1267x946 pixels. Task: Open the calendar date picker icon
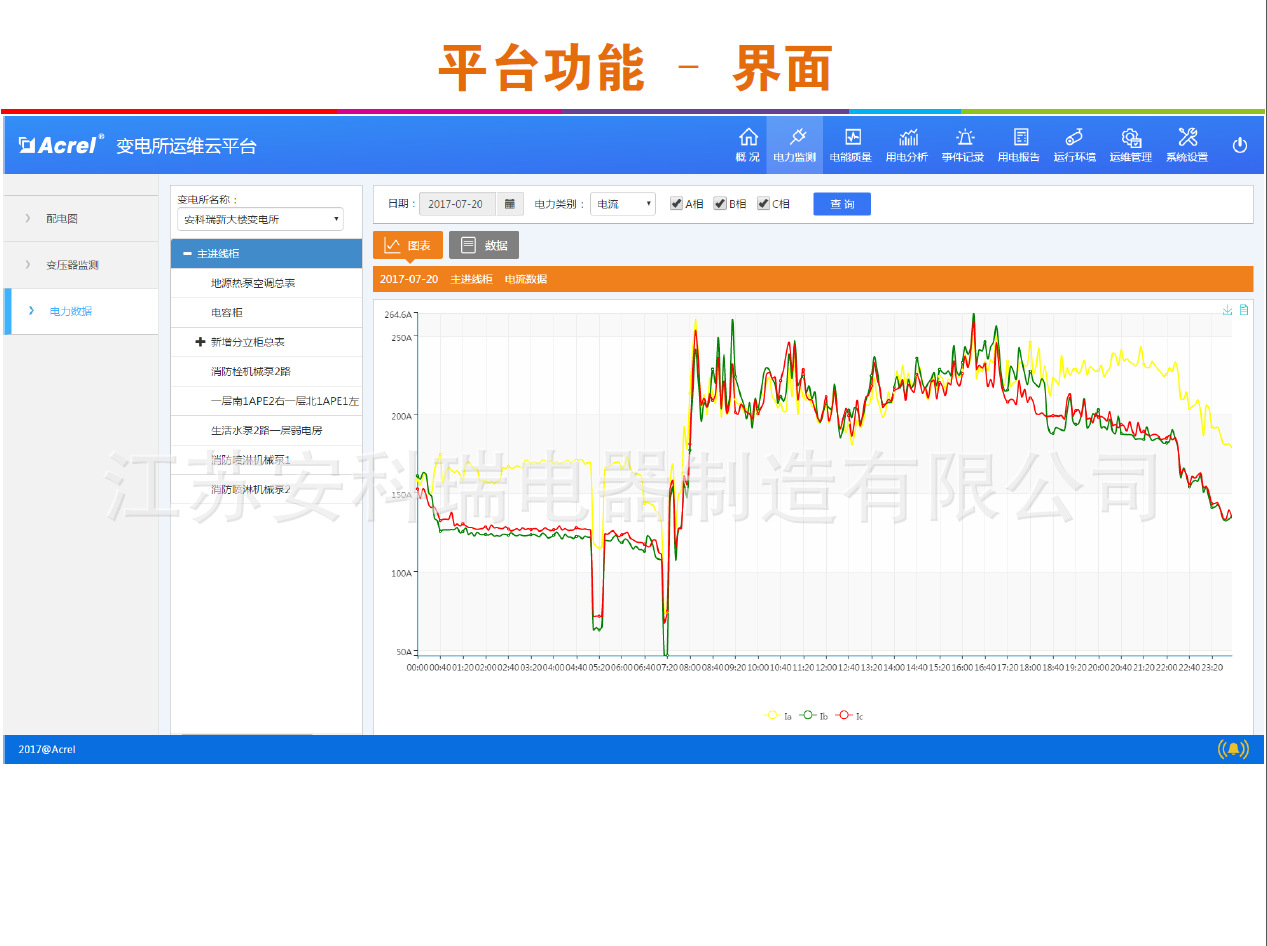pos(509,204)
